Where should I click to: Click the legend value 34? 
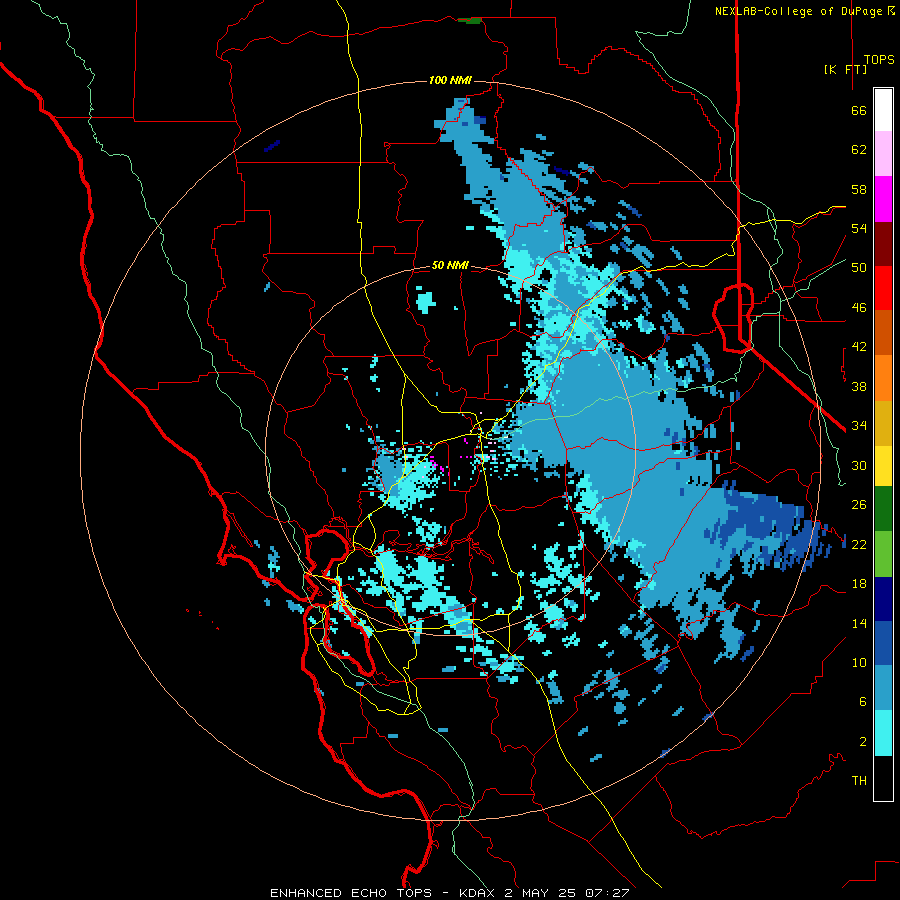point(859,426)
